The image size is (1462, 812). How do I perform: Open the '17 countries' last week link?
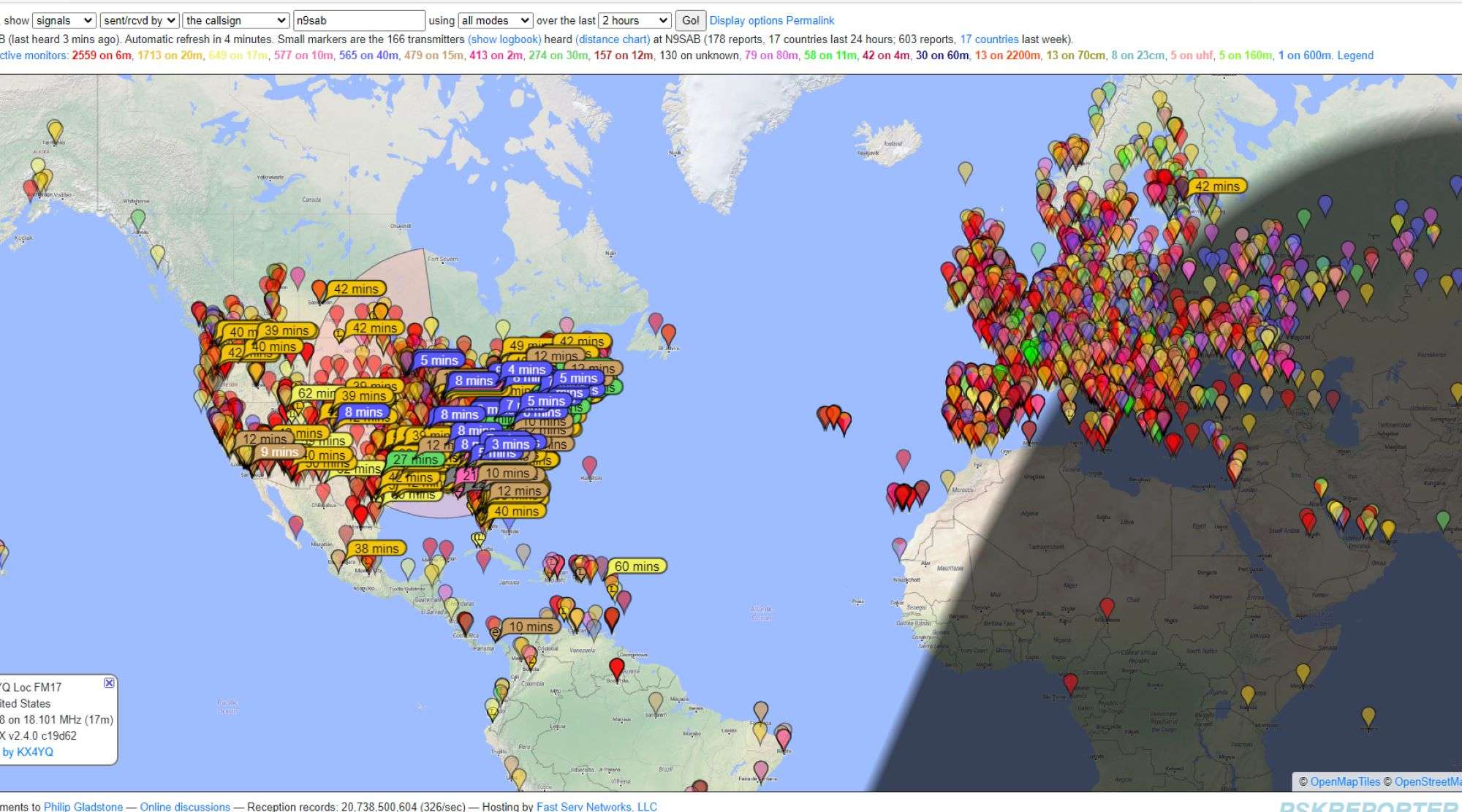(x=989, y=39)
